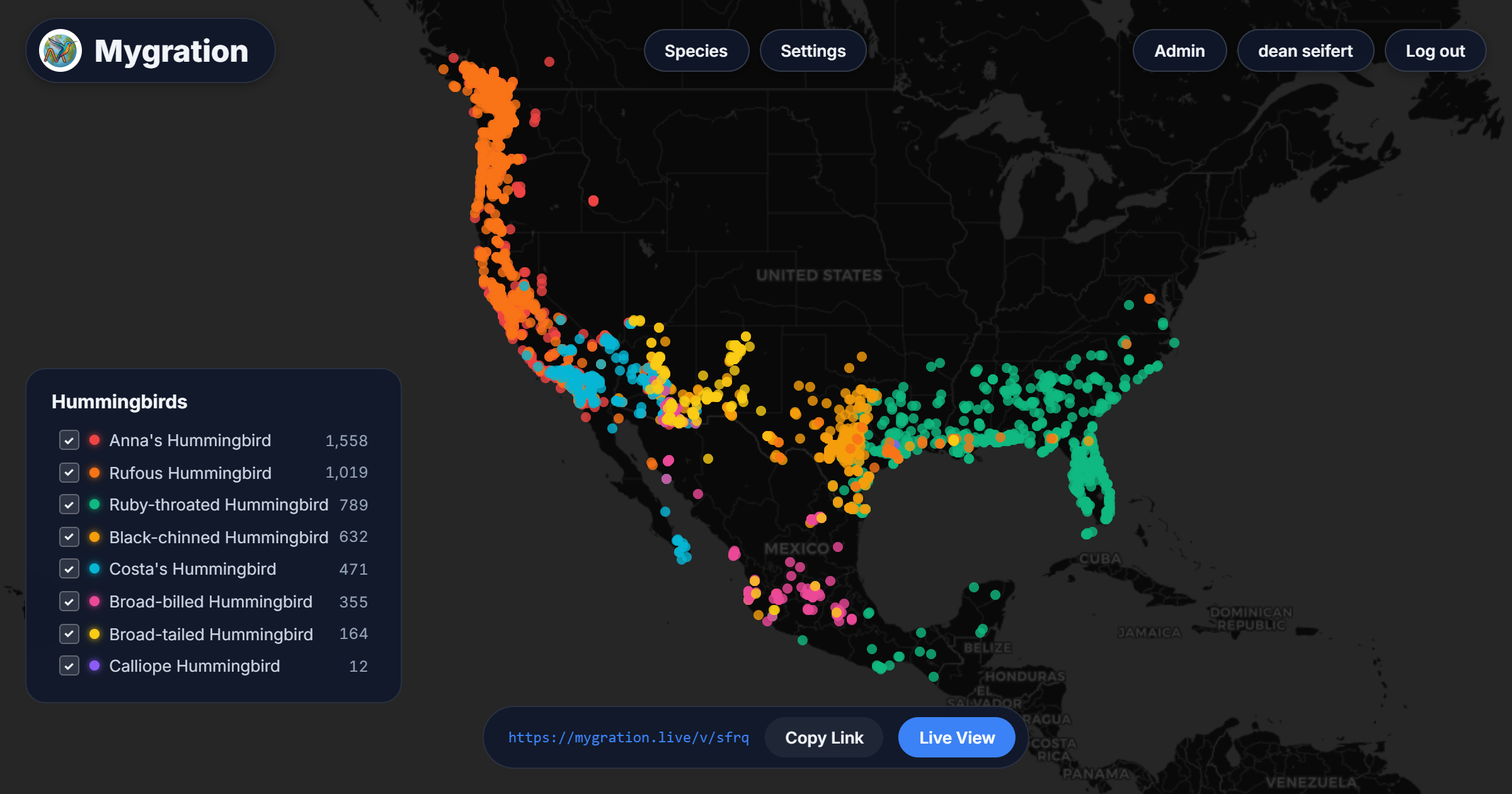Click the Log out button

pos(1435,50)
